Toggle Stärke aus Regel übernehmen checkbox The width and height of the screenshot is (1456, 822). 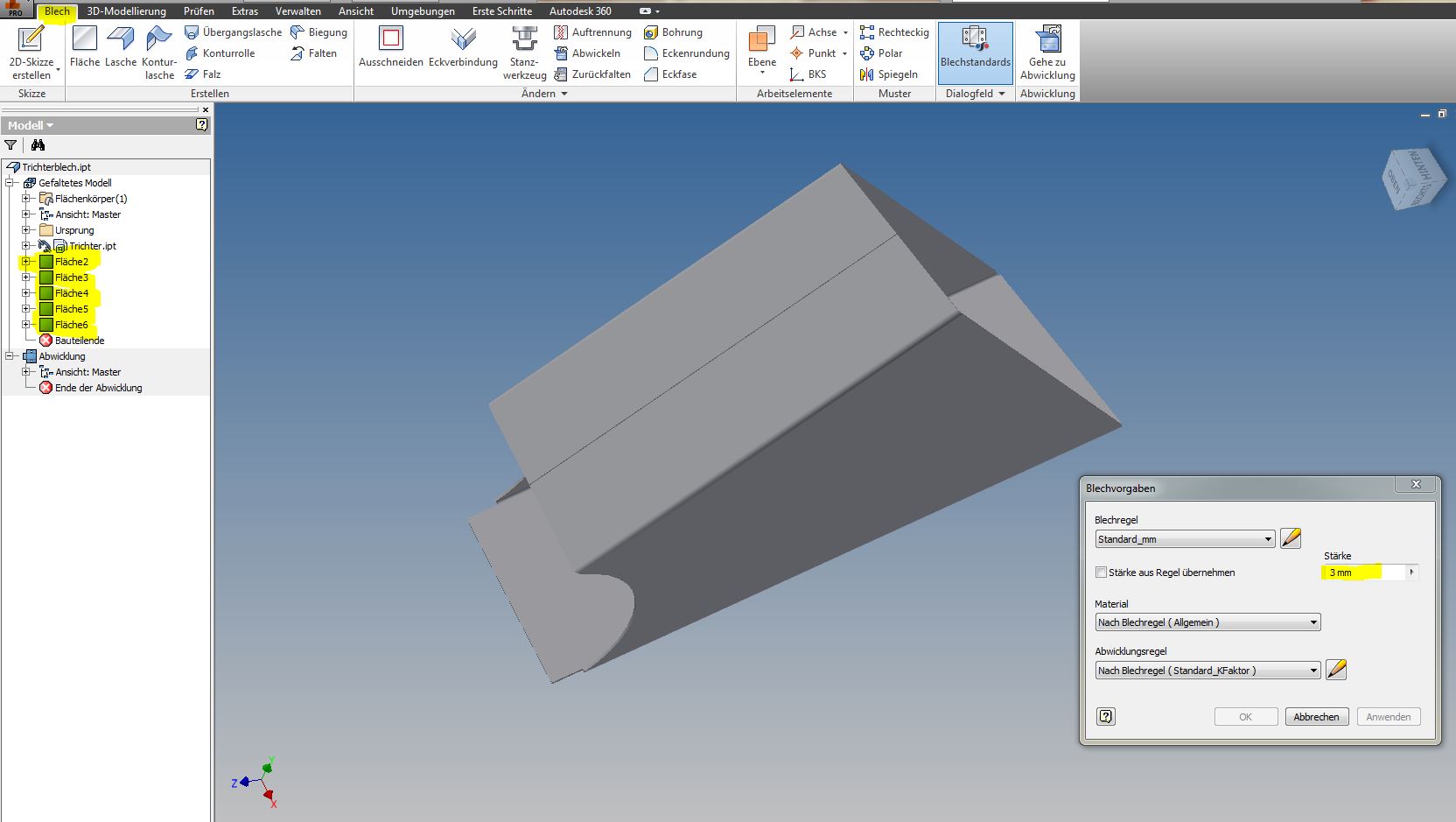coord(1102,573)
